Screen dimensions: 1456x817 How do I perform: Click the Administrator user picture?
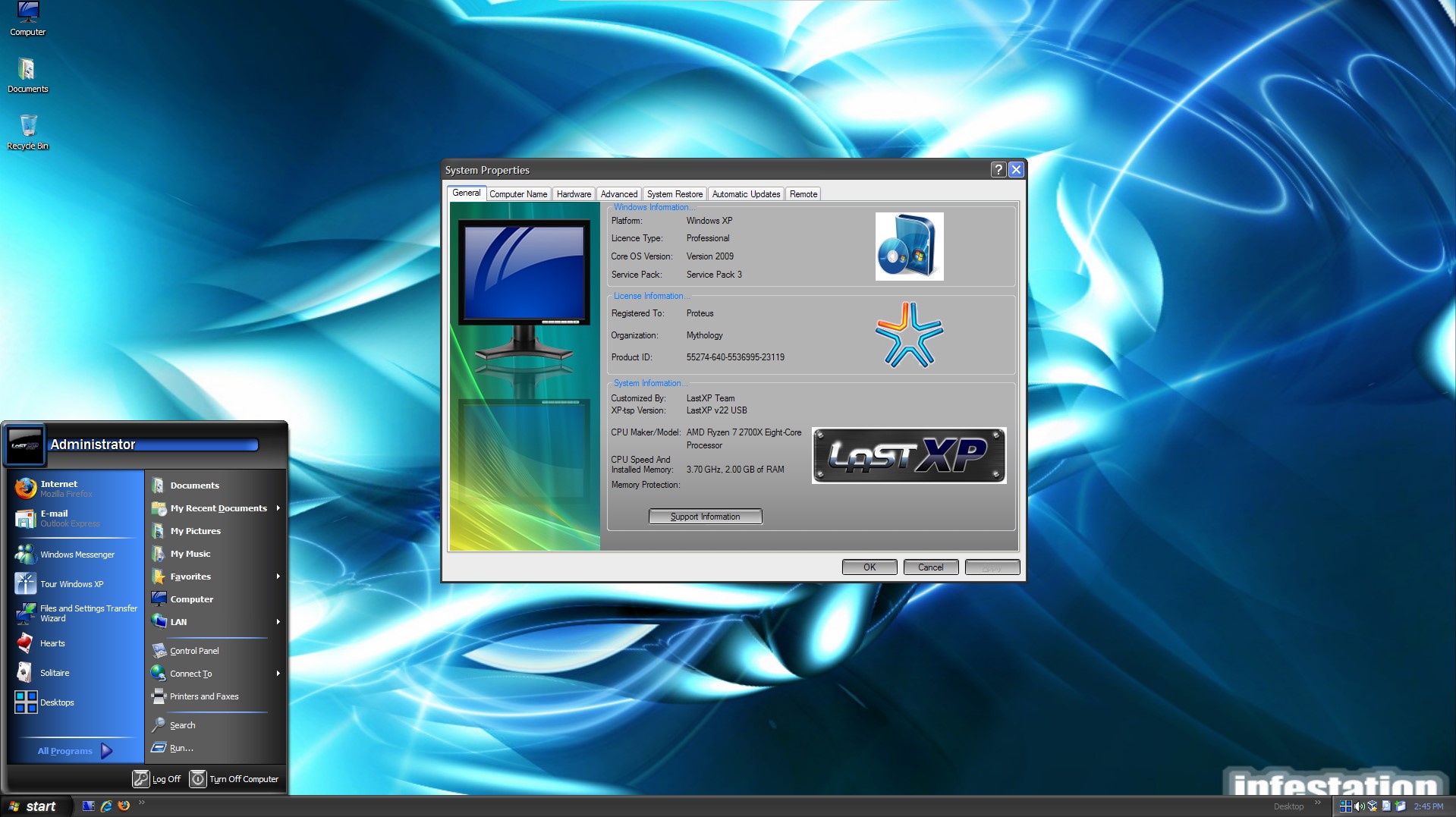[24, 445]
